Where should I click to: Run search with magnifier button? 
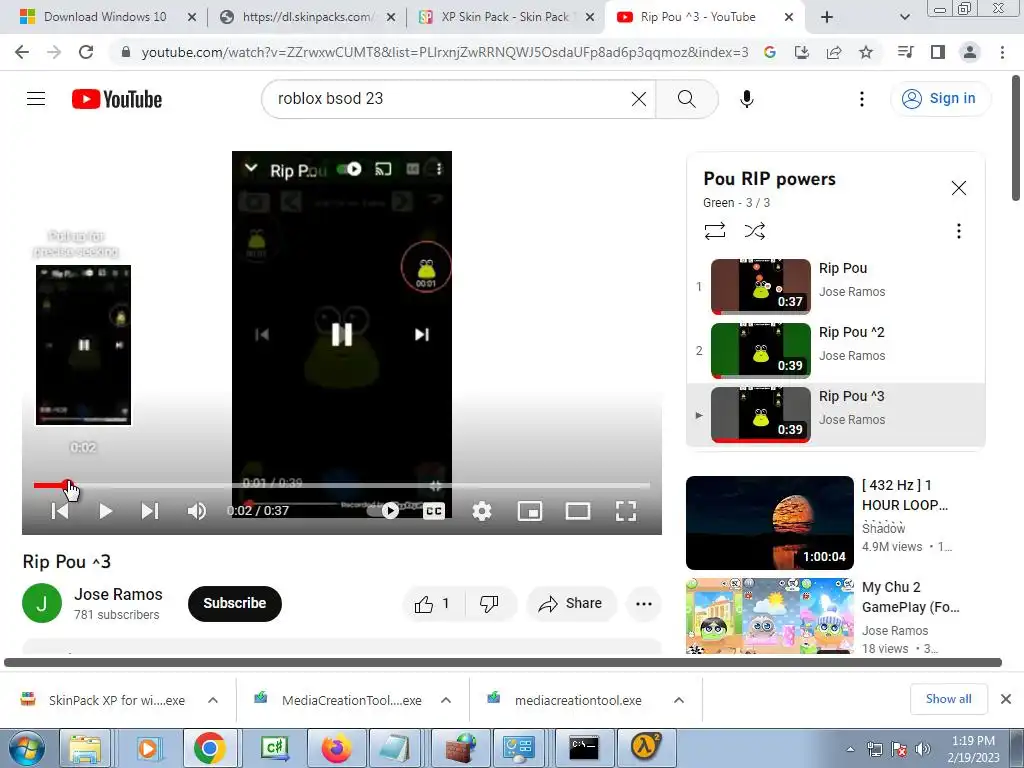[x=686, y=99]
